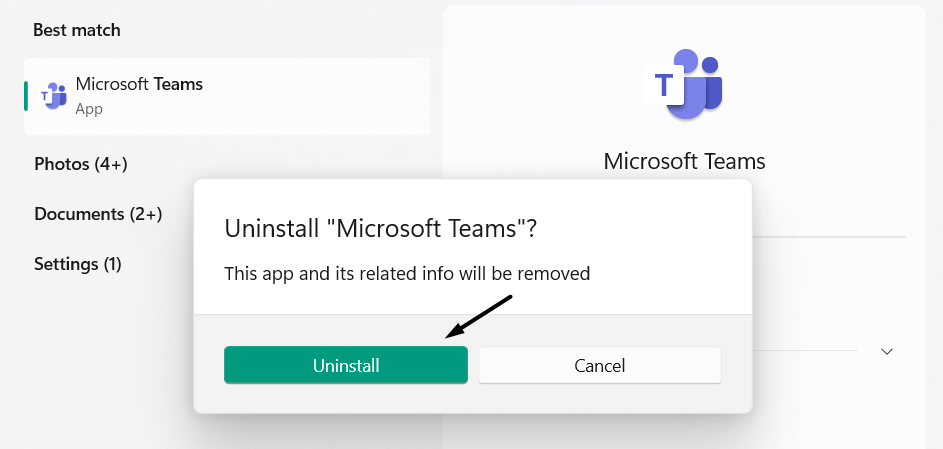Click the "Best match" heading
Image resolution: width=943 pixels, height=449 pixels.
(77, 30)
